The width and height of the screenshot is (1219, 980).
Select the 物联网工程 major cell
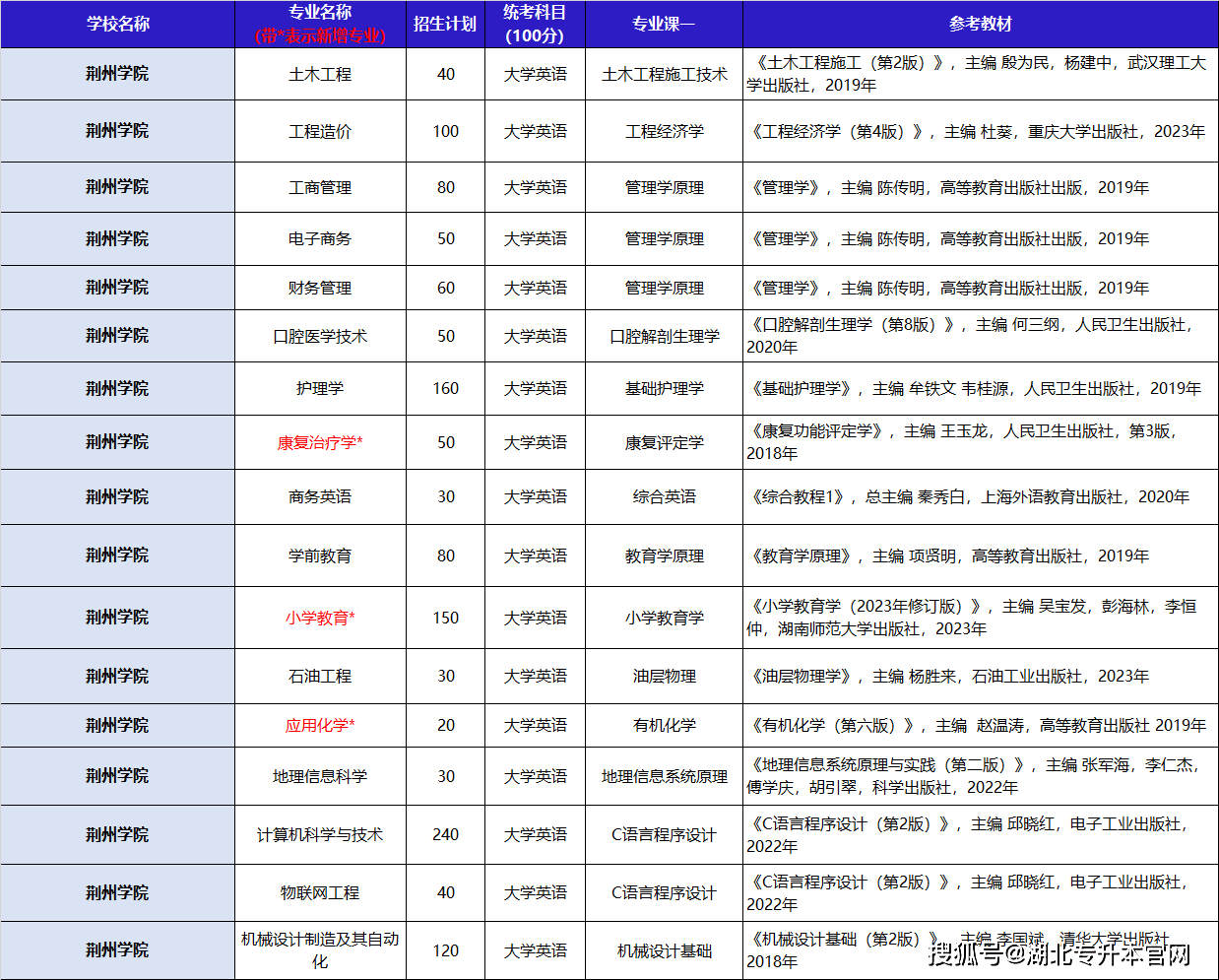320,892
